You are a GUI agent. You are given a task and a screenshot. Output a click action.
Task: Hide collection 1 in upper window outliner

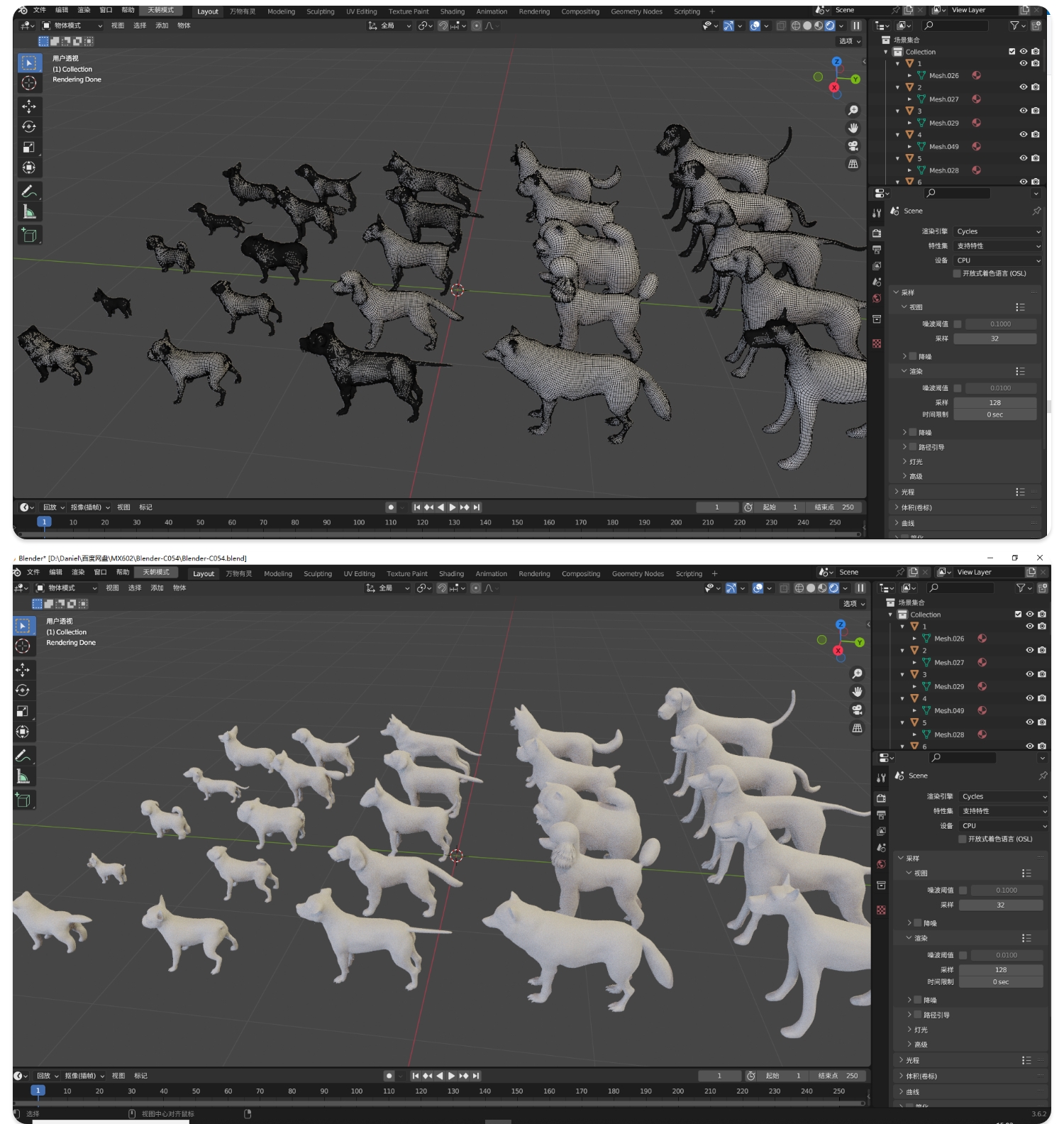[1024, 63]
